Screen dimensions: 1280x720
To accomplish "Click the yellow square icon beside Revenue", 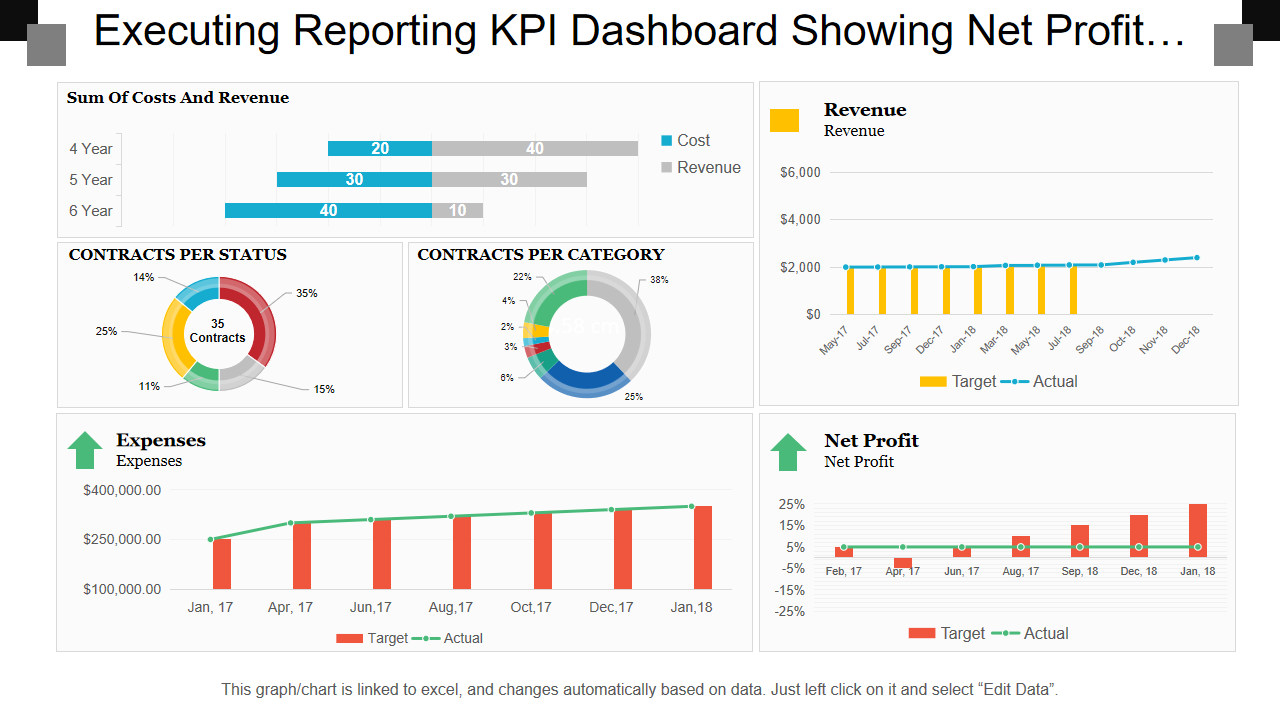I will (x=784, y=120).
